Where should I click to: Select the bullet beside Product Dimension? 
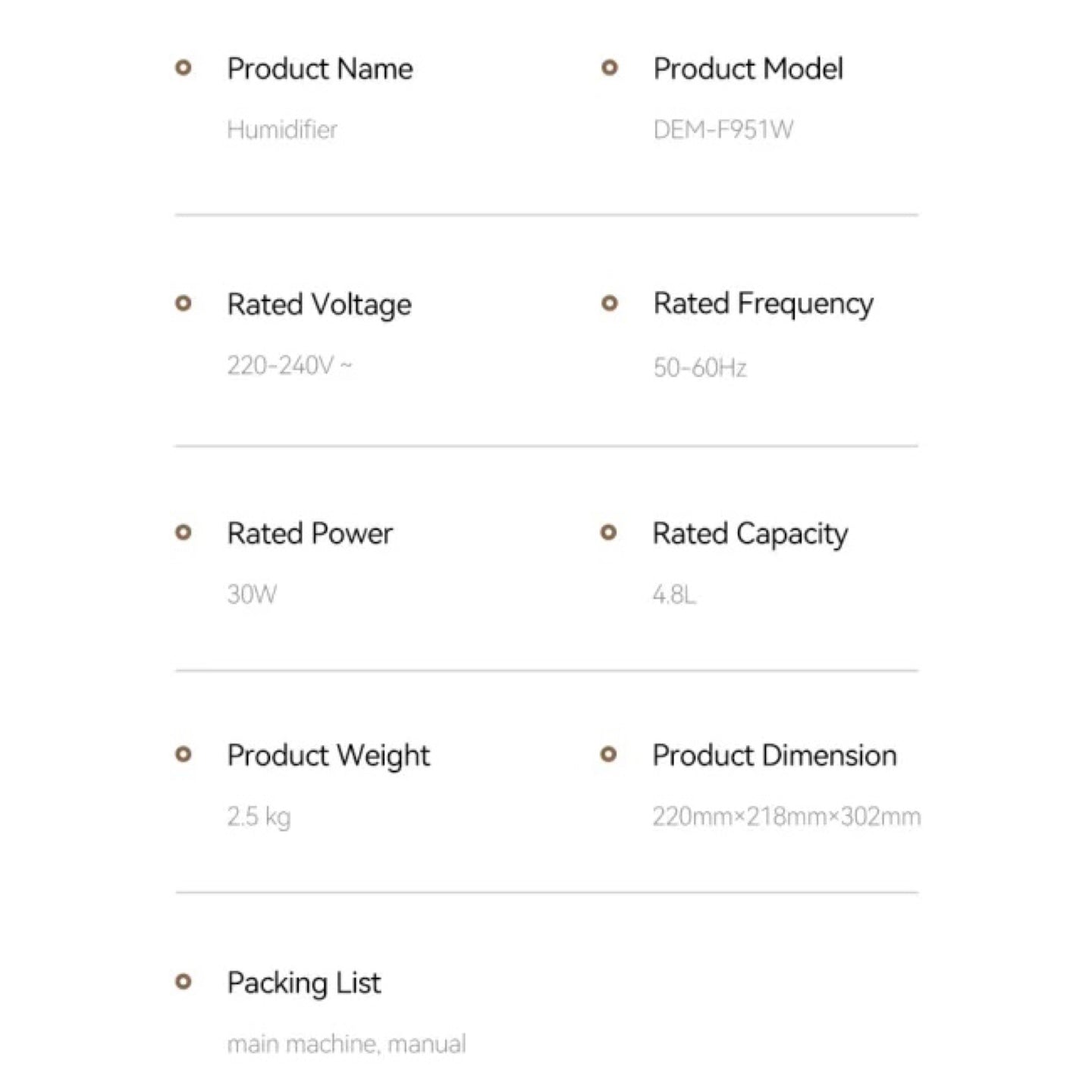tap(608, 755)
